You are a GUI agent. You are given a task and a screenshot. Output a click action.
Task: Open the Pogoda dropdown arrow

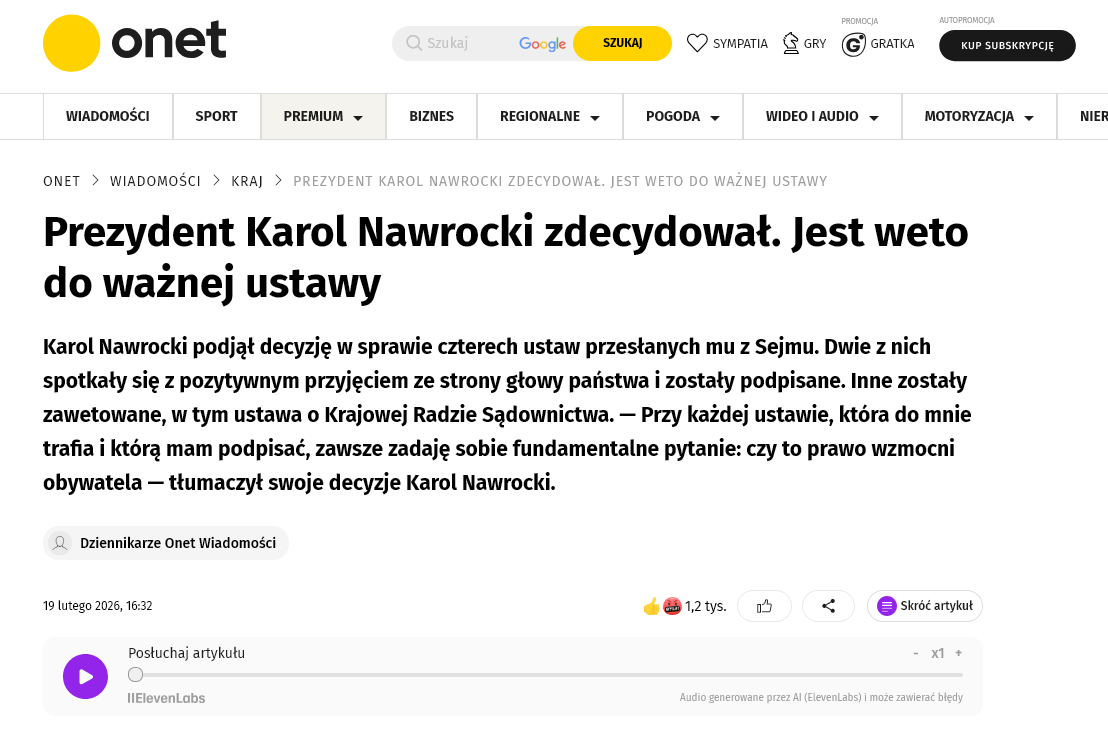point(715,117)
